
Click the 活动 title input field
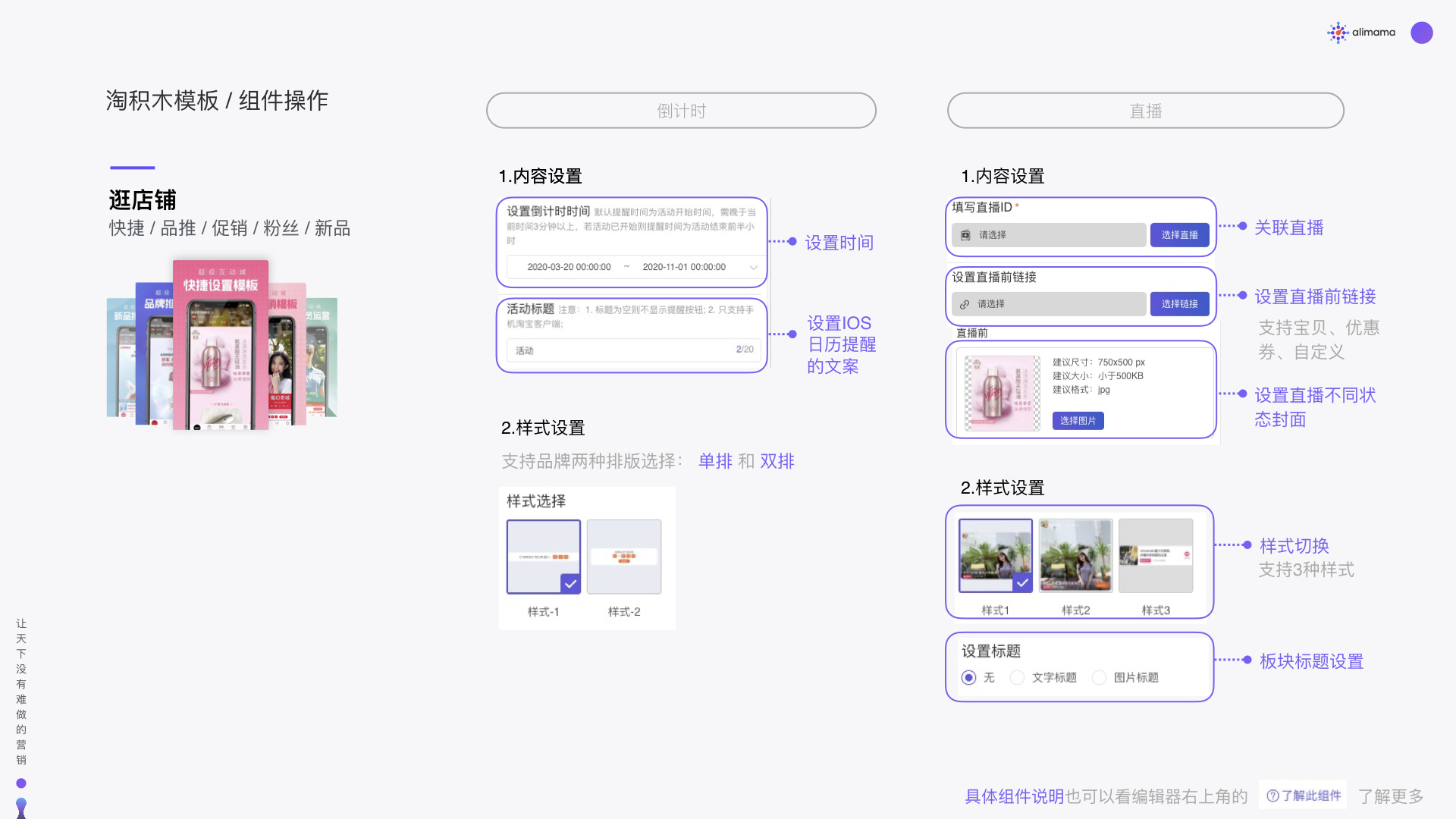[632, 350]
